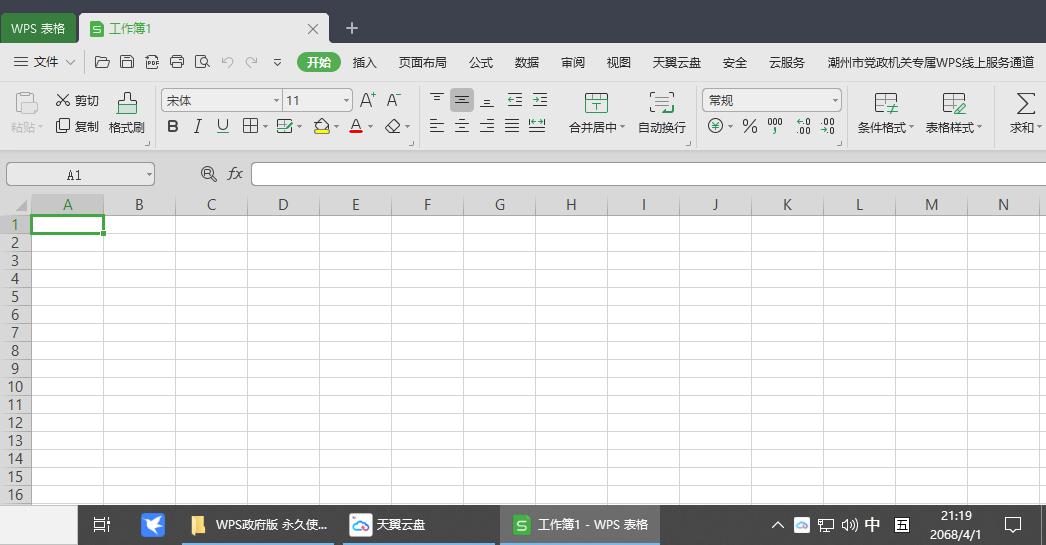
Task: Toggle Bold formatting
Action: (173, 126)
